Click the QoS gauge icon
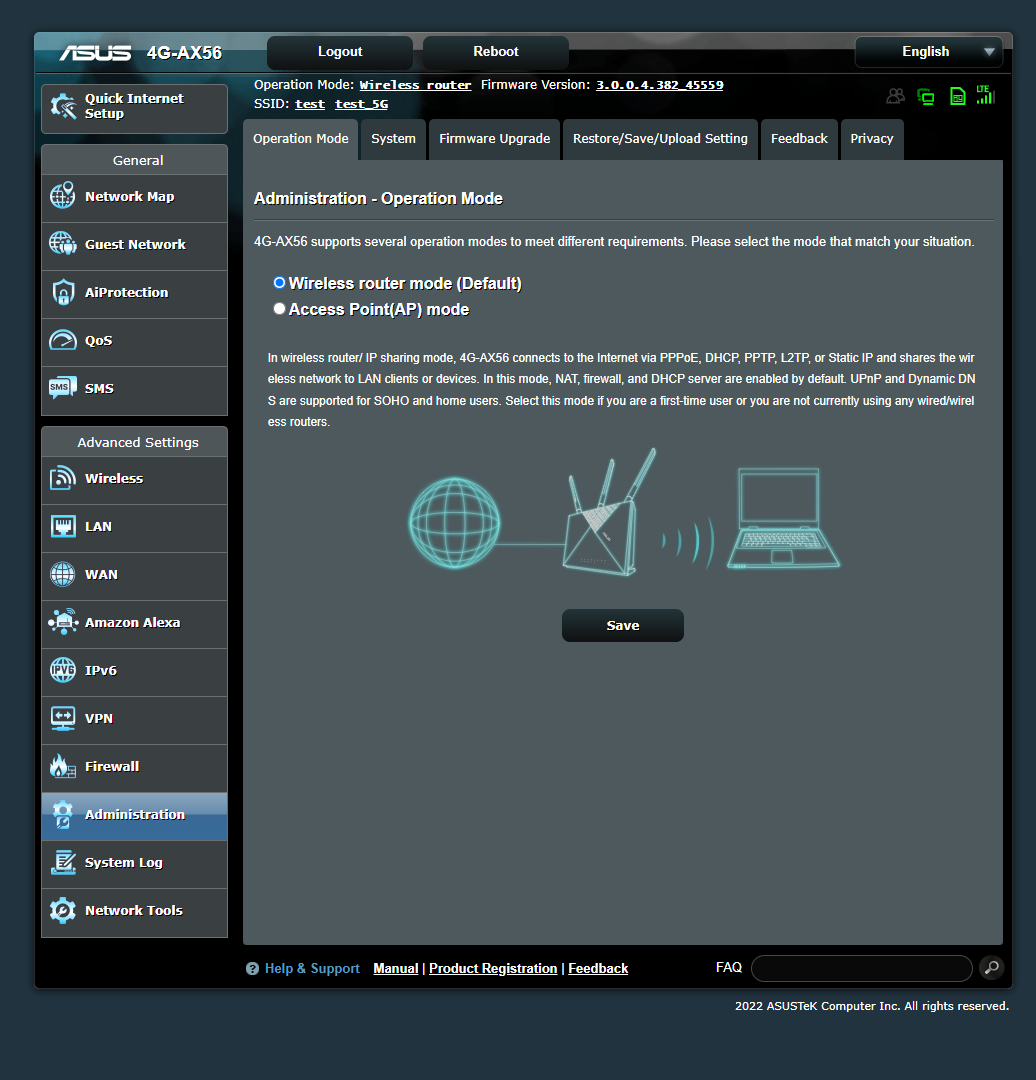 (63, 340)
